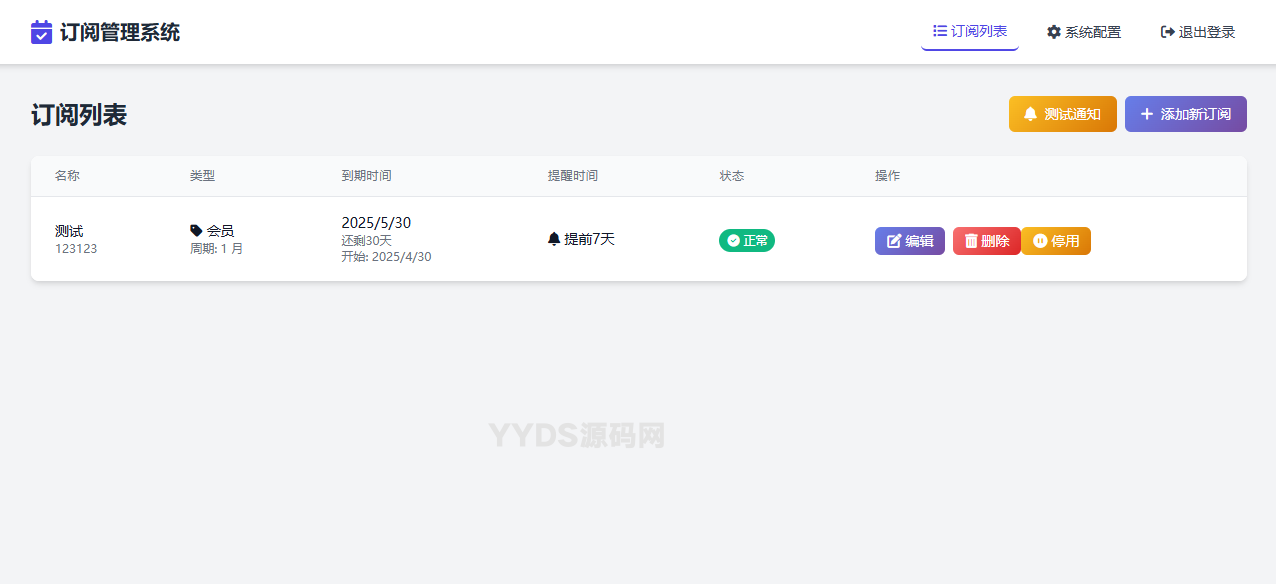The image size is (1276, 584).
Task: Click 退出登录 to log out
Action: point(1197,31)
